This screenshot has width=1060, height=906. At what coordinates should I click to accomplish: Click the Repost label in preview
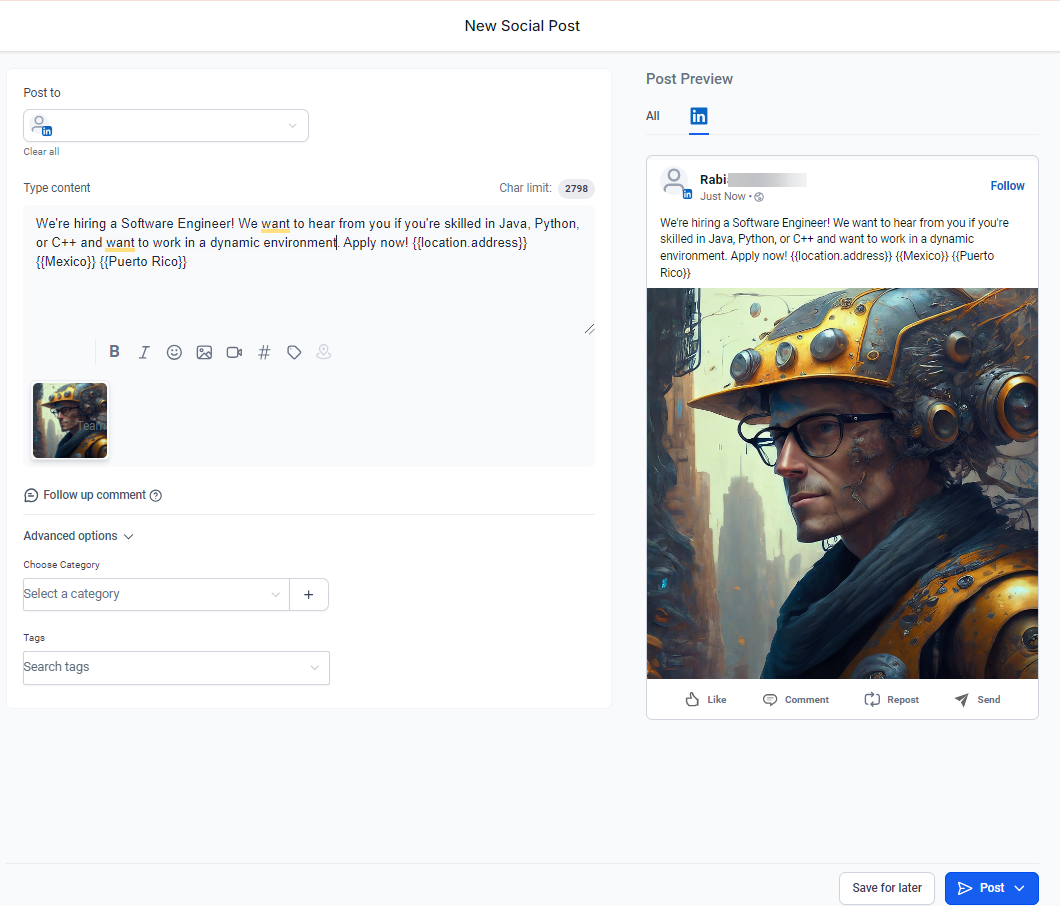(902, 700)
